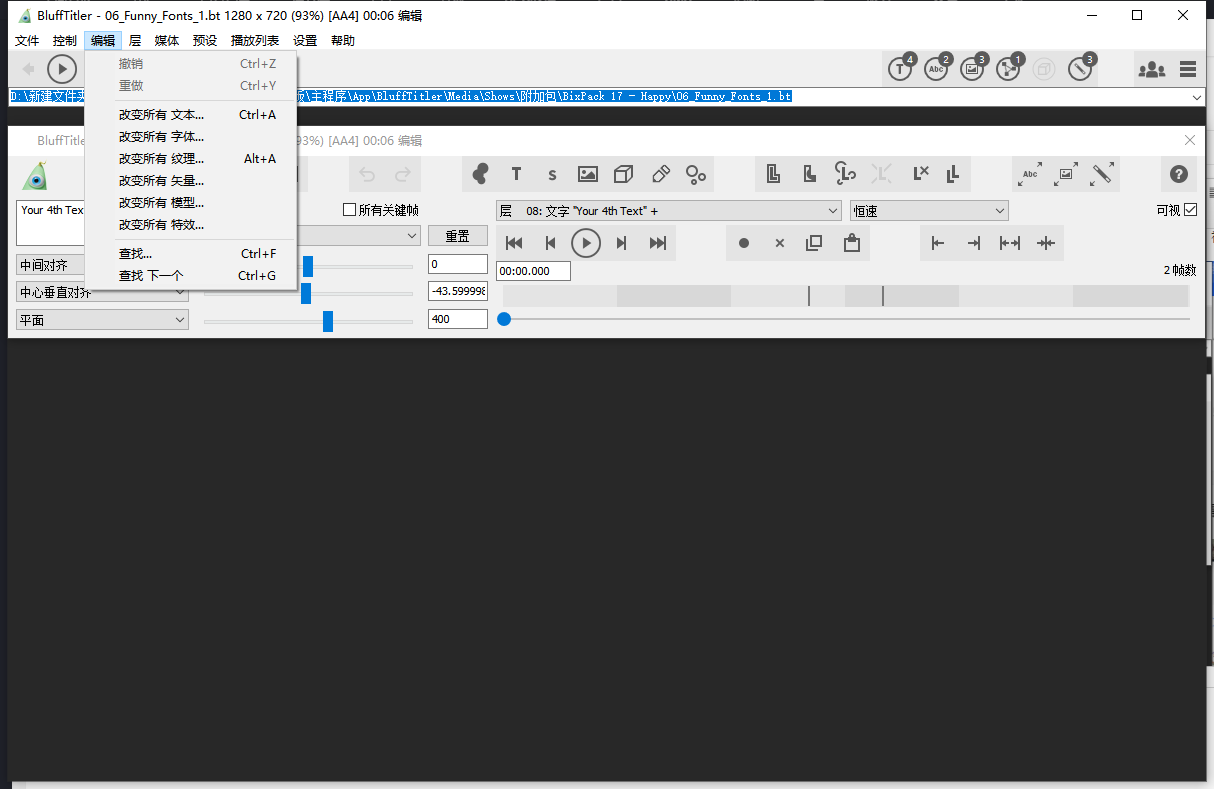The width and height of the screenshot is (1214, 789).
Task: Tick the 所有关键帧 checkbox
Action: tap(349, 210)
